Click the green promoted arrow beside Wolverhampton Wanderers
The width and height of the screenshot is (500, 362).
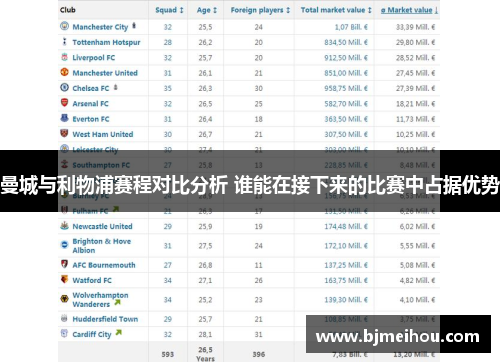pos(117,302)
